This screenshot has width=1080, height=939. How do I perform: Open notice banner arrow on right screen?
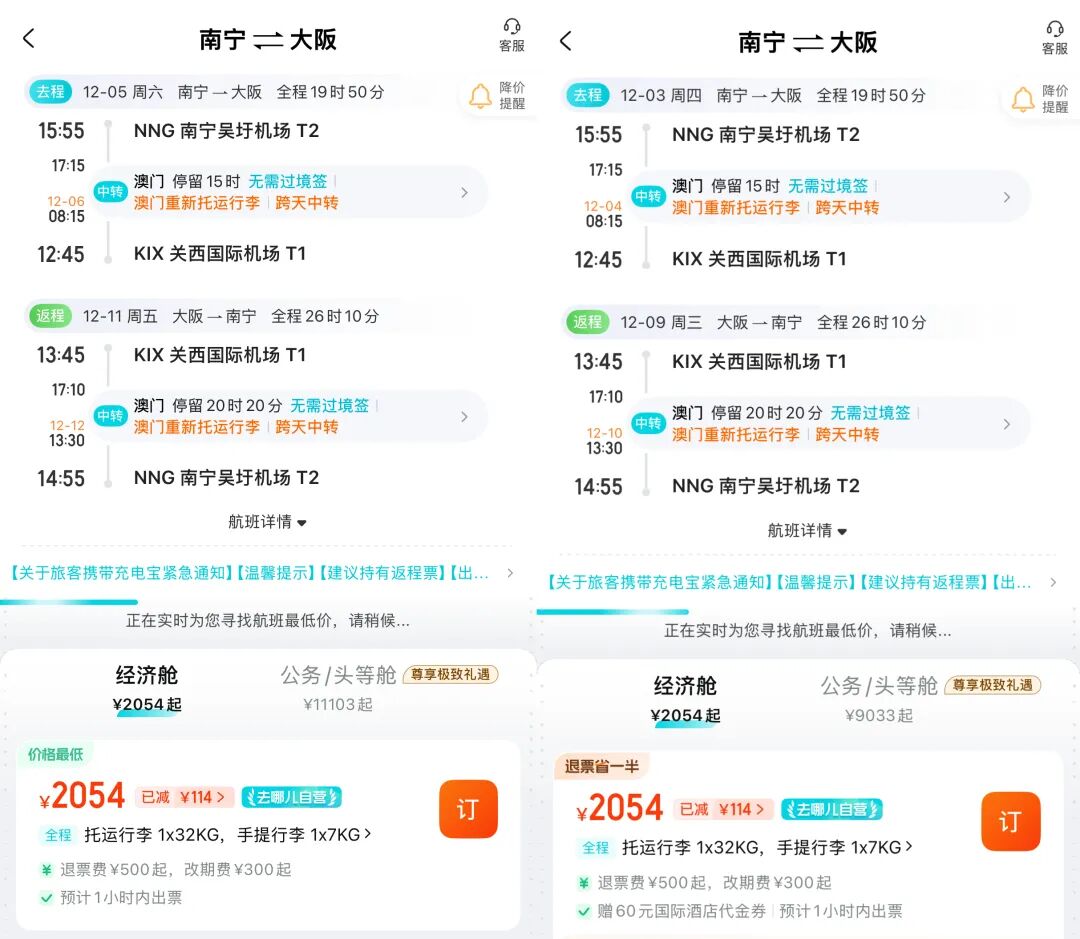[1053, 582]
